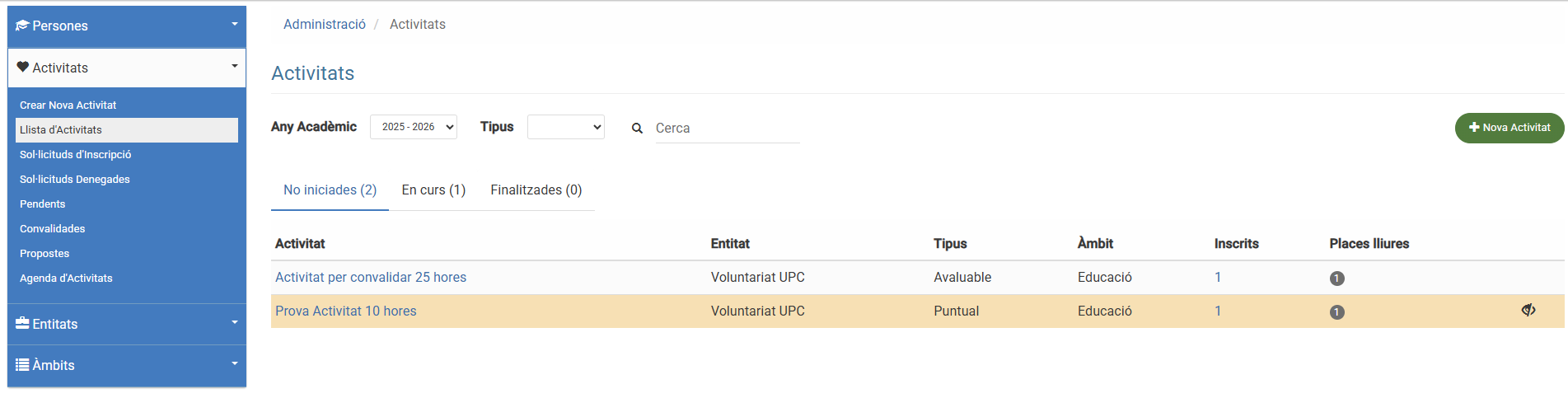Viewport: 1568px width, 398px height.
Task: Click the list icon beside Àmbits
Action: (x=22, y=365)
